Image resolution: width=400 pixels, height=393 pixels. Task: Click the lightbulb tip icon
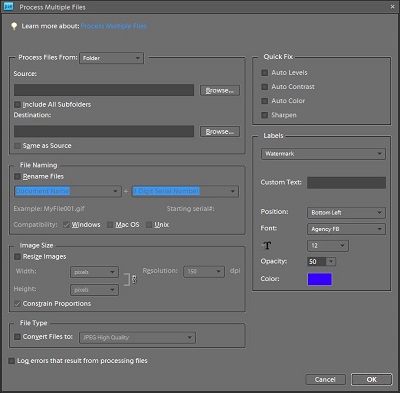click(14, 26)
